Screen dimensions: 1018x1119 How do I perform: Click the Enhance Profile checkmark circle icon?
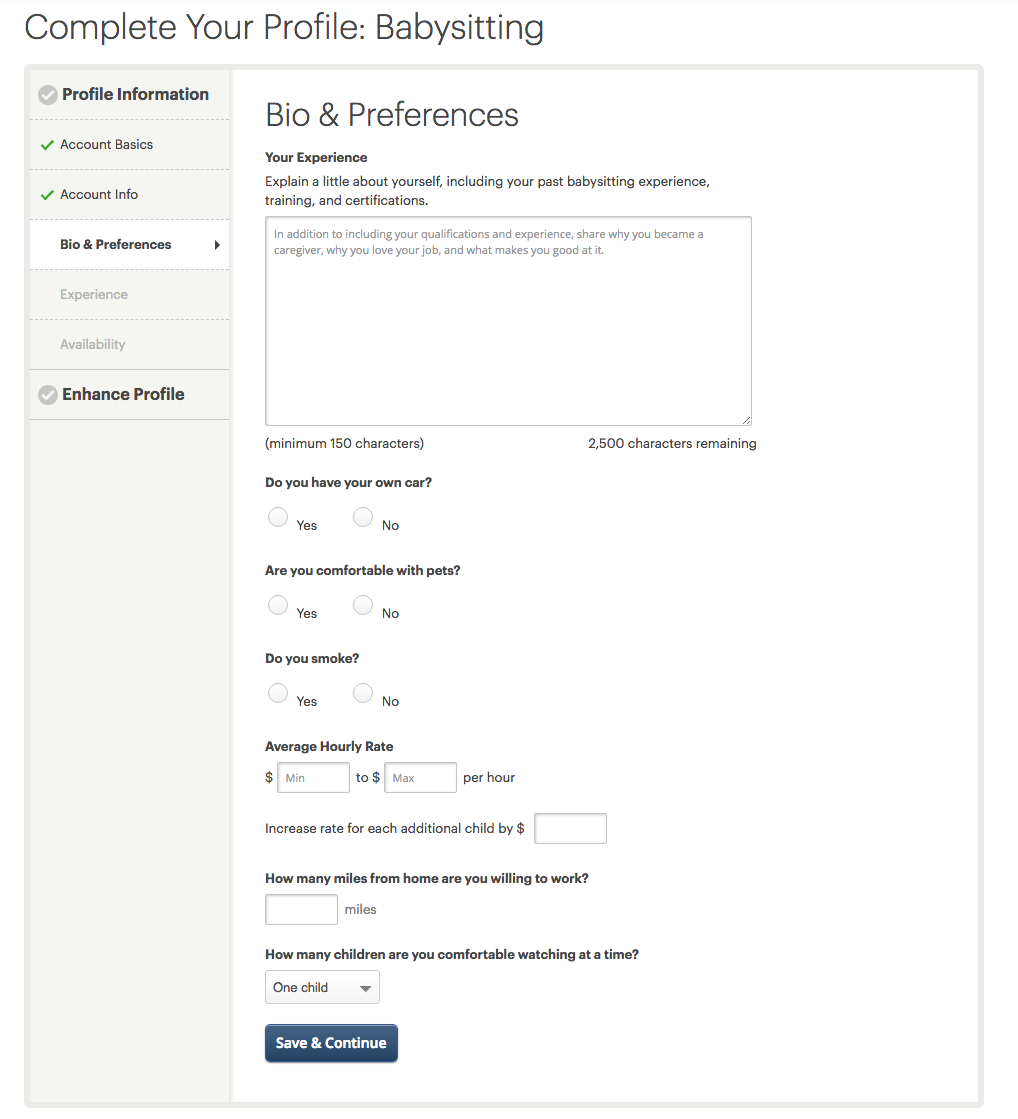coord(47,395)
